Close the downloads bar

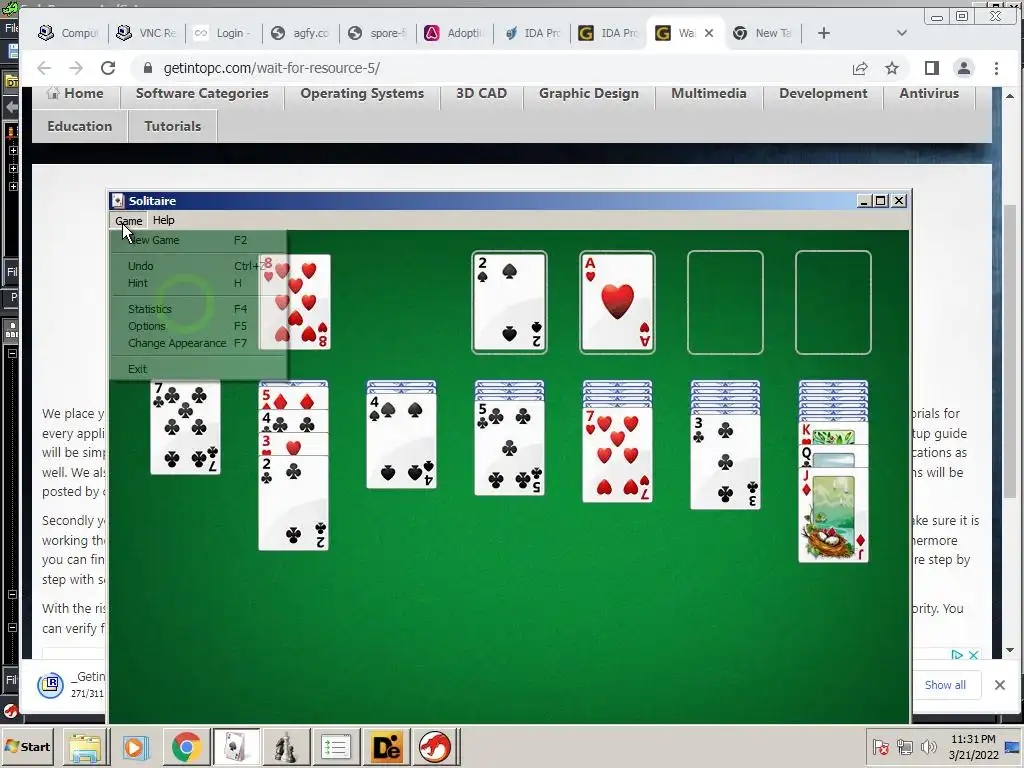pyautogui.click(x=999, y=684)
